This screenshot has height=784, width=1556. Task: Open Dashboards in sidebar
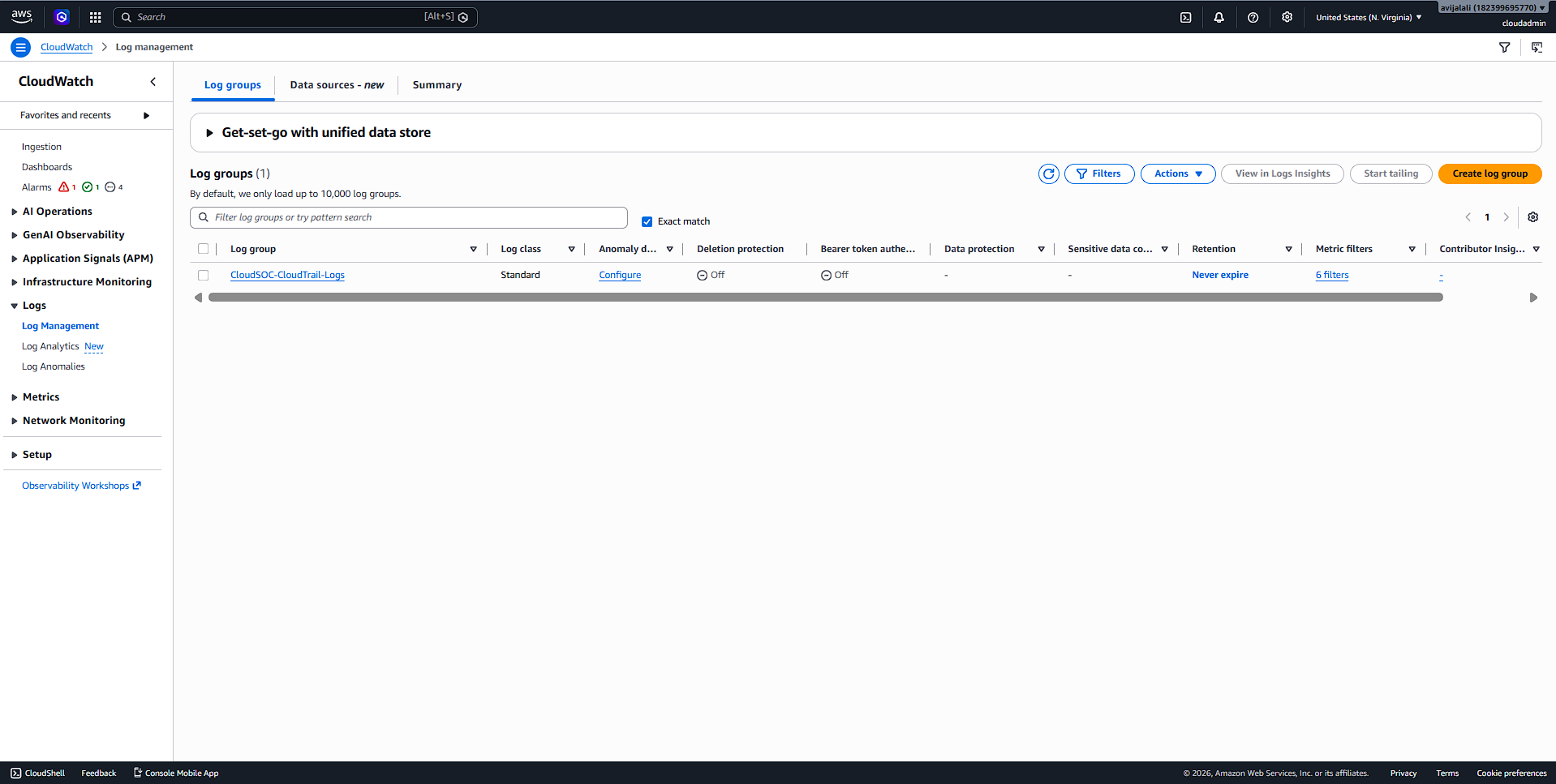[x=47, y=167]
